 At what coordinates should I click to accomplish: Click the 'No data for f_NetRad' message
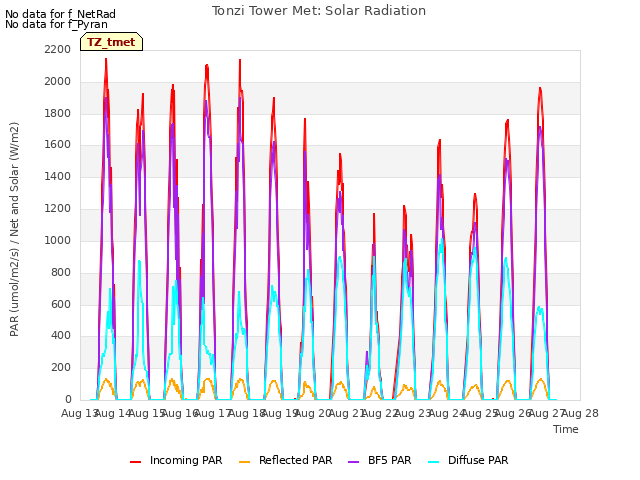[60, 14]
